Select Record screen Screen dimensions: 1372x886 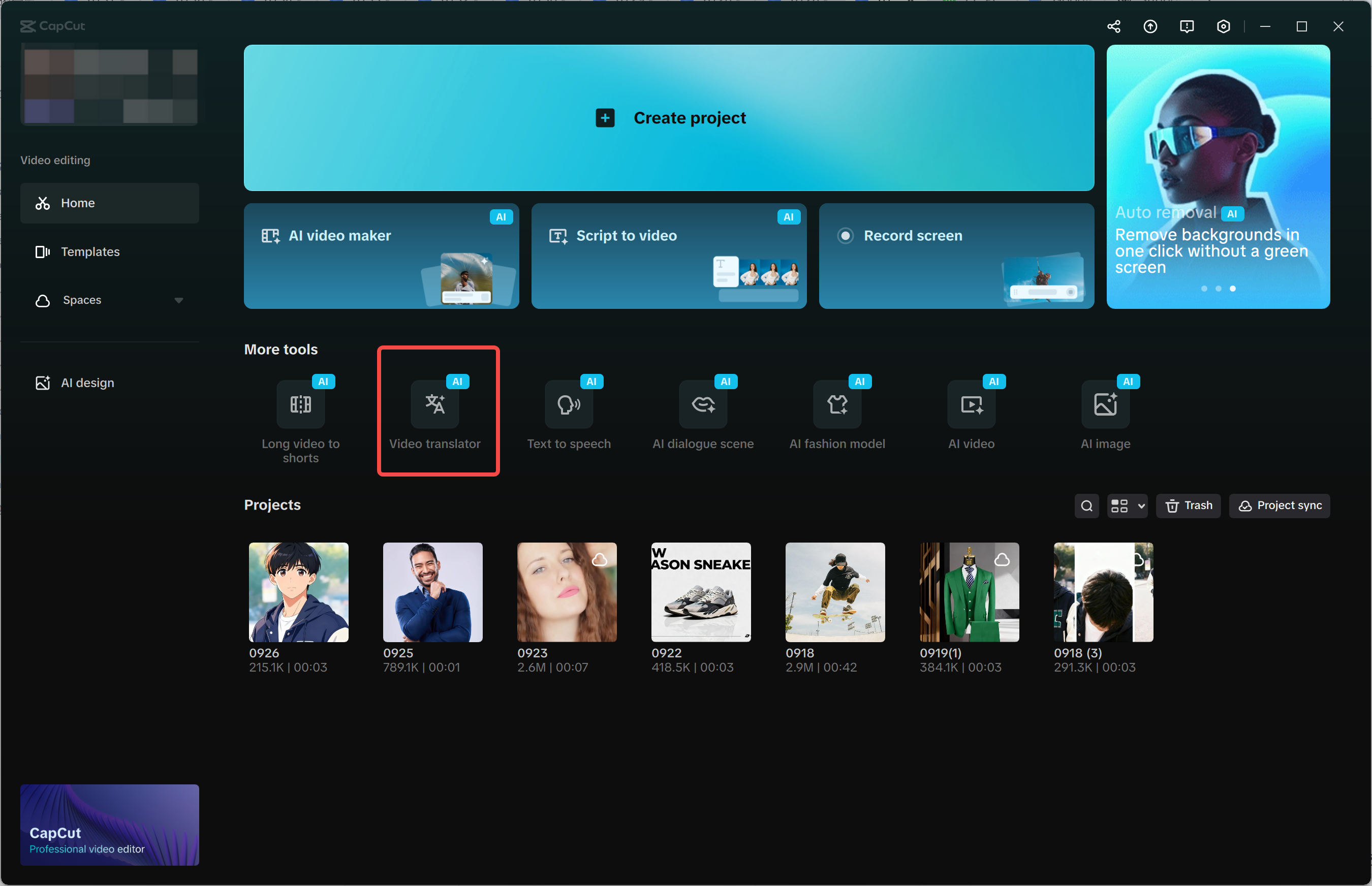956,256
